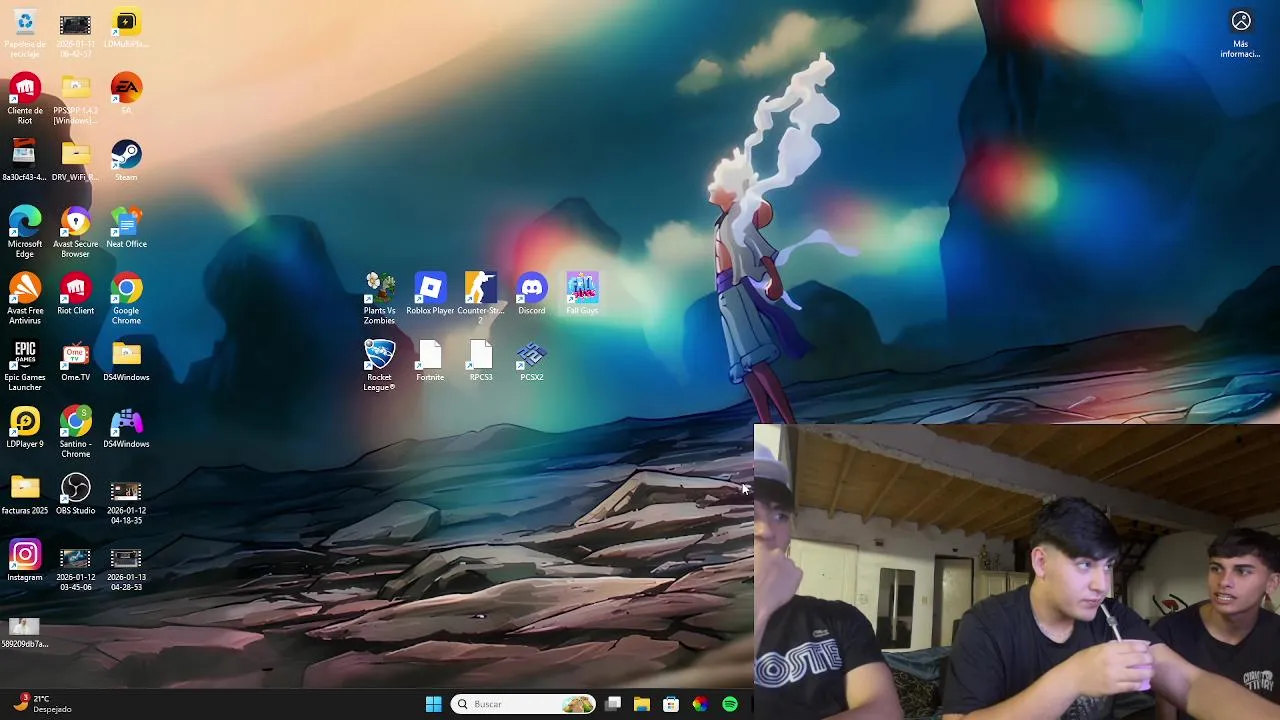Open File Explorer from the taskbar
This screenshot has height=720, width=1280.
[x=642, y=704]
